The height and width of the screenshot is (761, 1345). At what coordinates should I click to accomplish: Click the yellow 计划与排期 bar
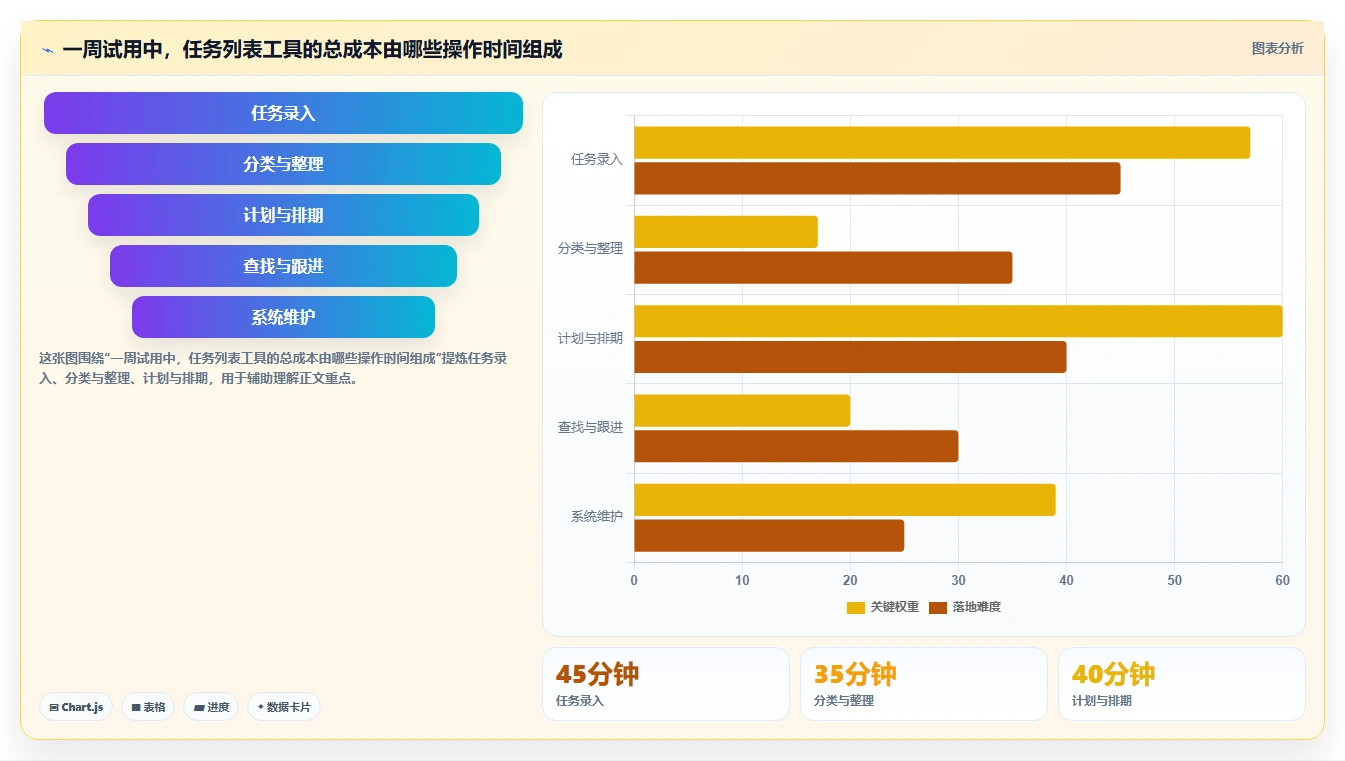point(958,321)
